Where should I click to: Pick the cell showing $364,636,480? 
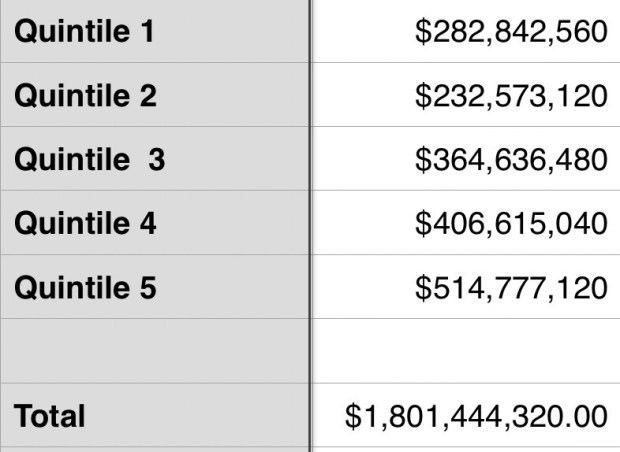[465, 159]
